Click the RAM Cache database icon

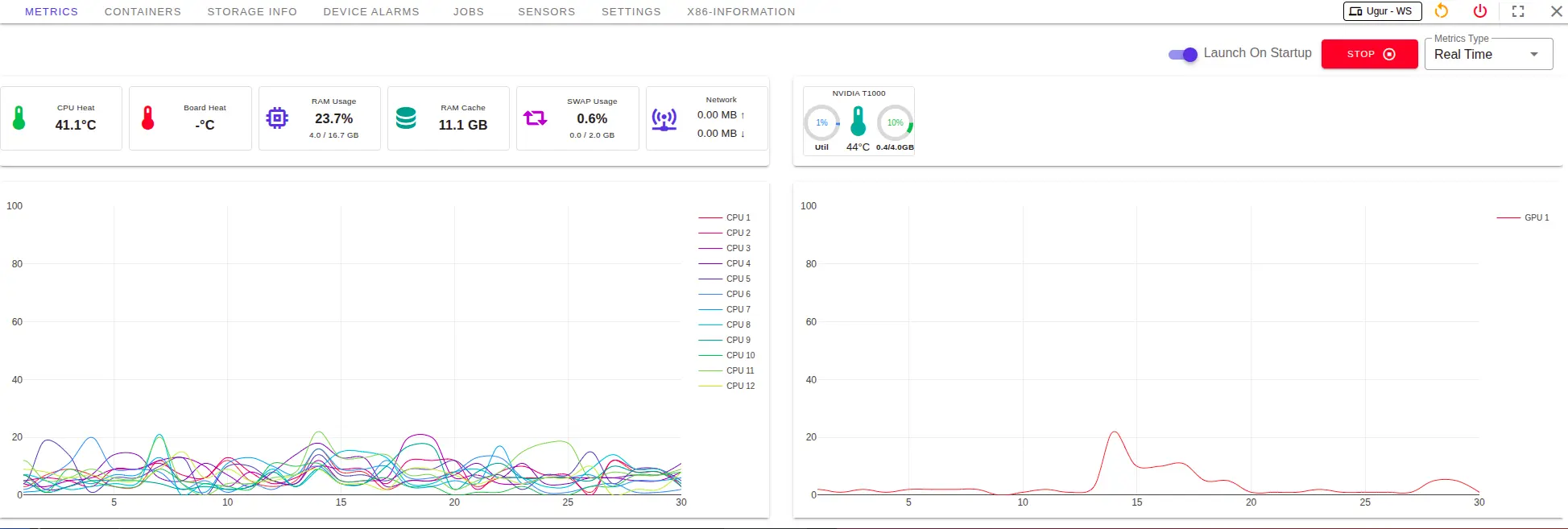click(x=407, y=118)
